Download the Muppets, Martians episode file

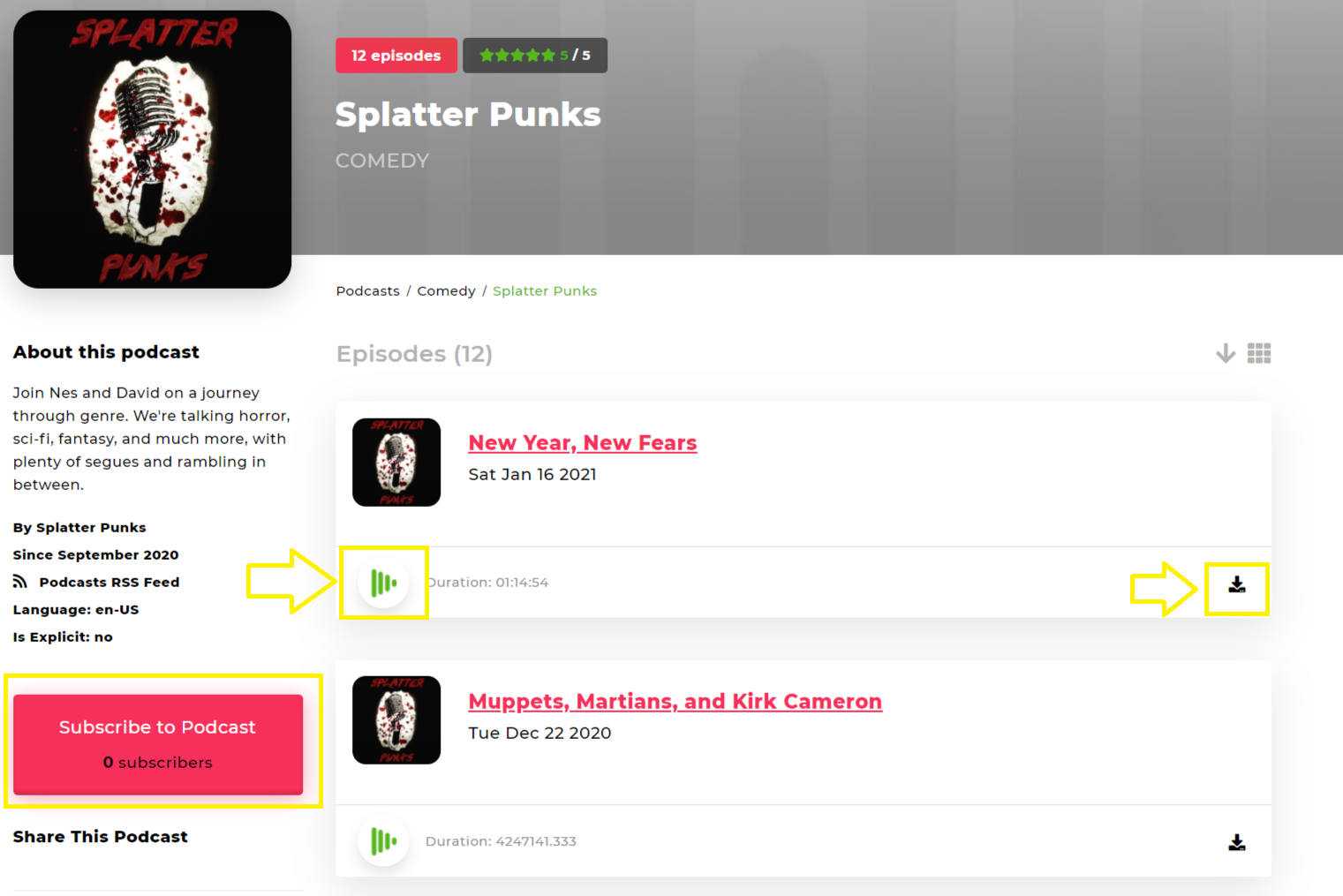pos(1237,843)
